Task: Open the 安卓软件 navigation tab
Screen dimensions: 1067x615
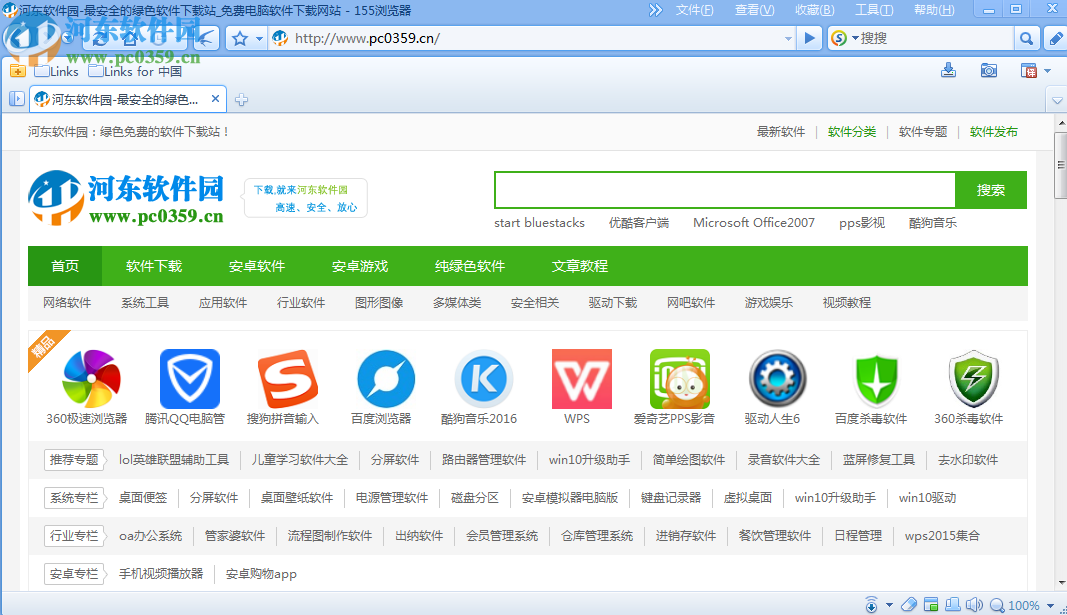Action: (x=257, y=266)
